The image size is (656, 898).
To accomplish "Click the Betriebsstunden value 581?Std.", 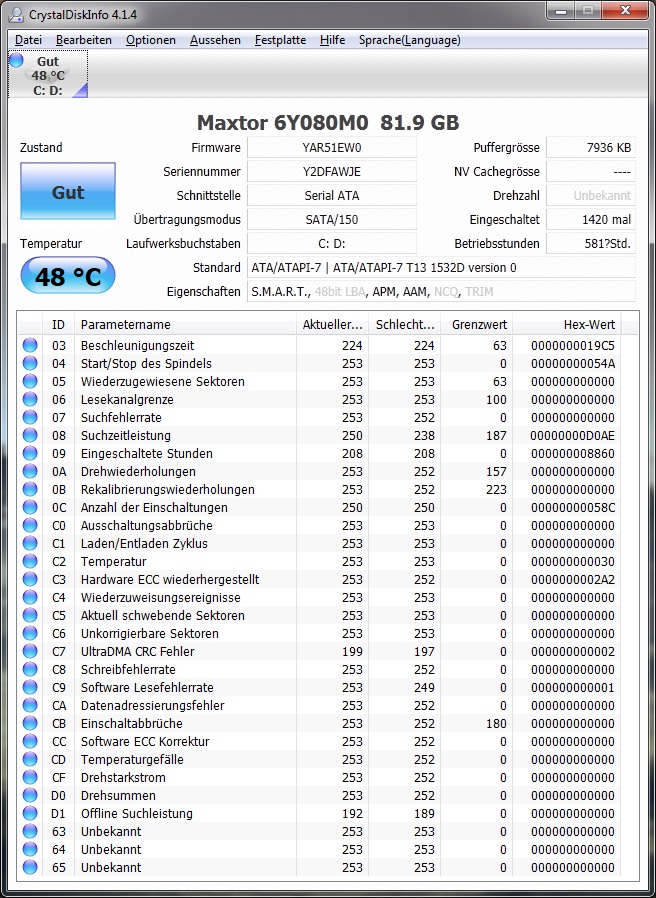I will pos(591,244).
